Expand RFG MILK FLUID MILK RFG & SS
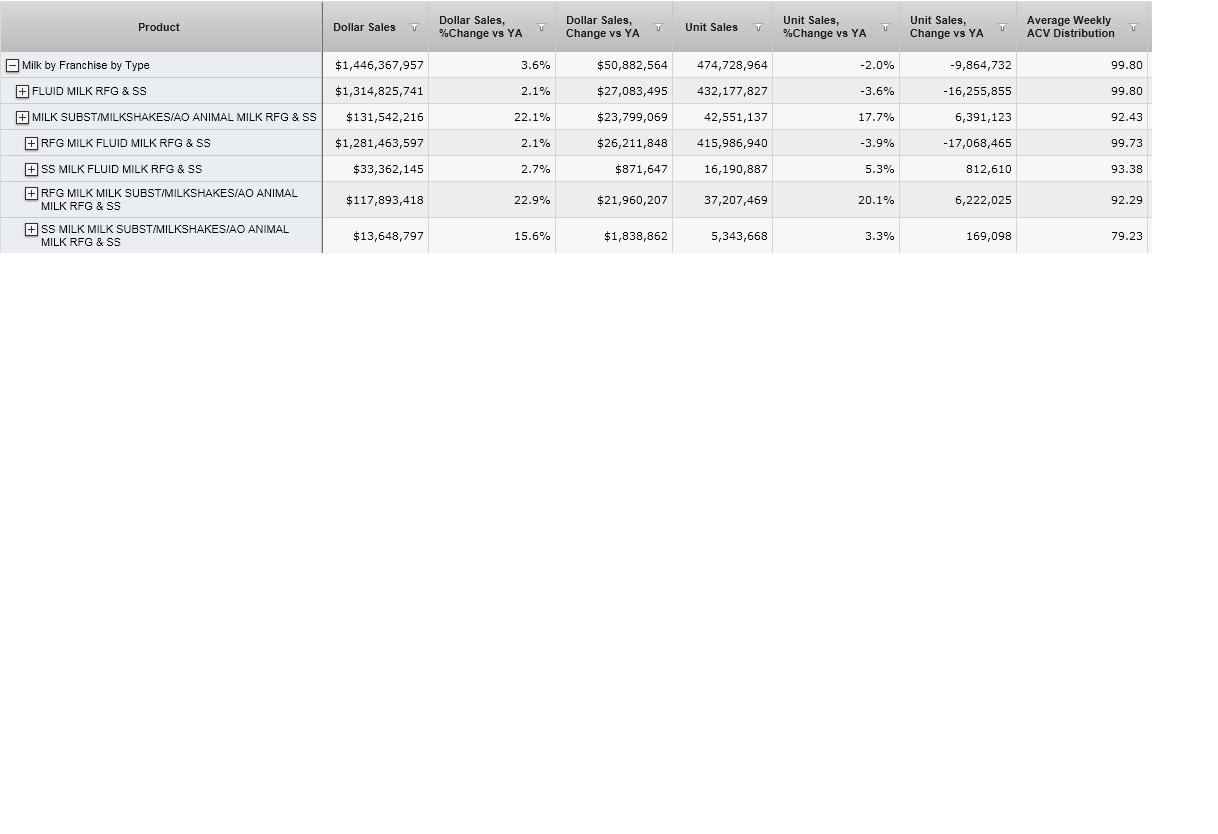This screenshot has height=834, width=1218. click(31, 143)
